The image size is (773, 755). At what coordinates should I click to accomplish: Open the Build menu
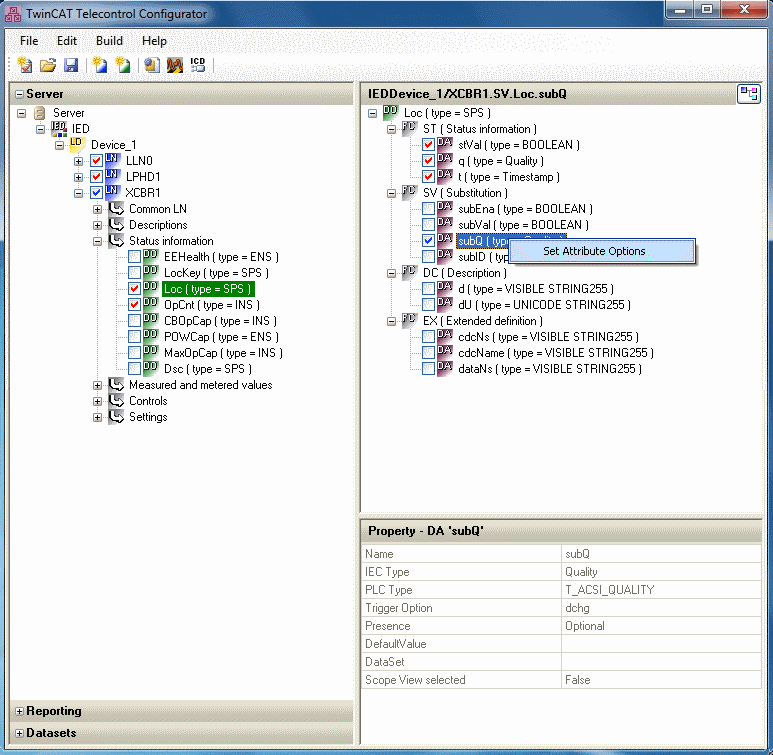[x=109, y=41]
